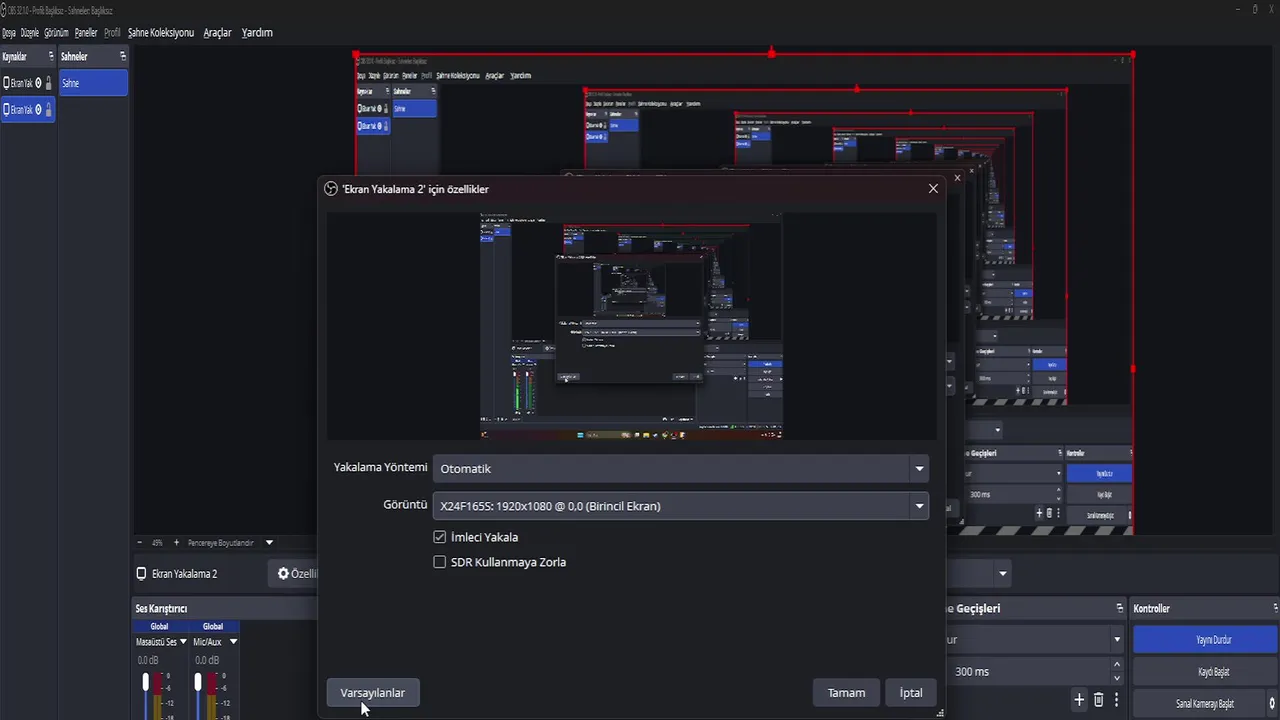
Task: Open the Araçlar menu
Action: [x=218, y=33]
